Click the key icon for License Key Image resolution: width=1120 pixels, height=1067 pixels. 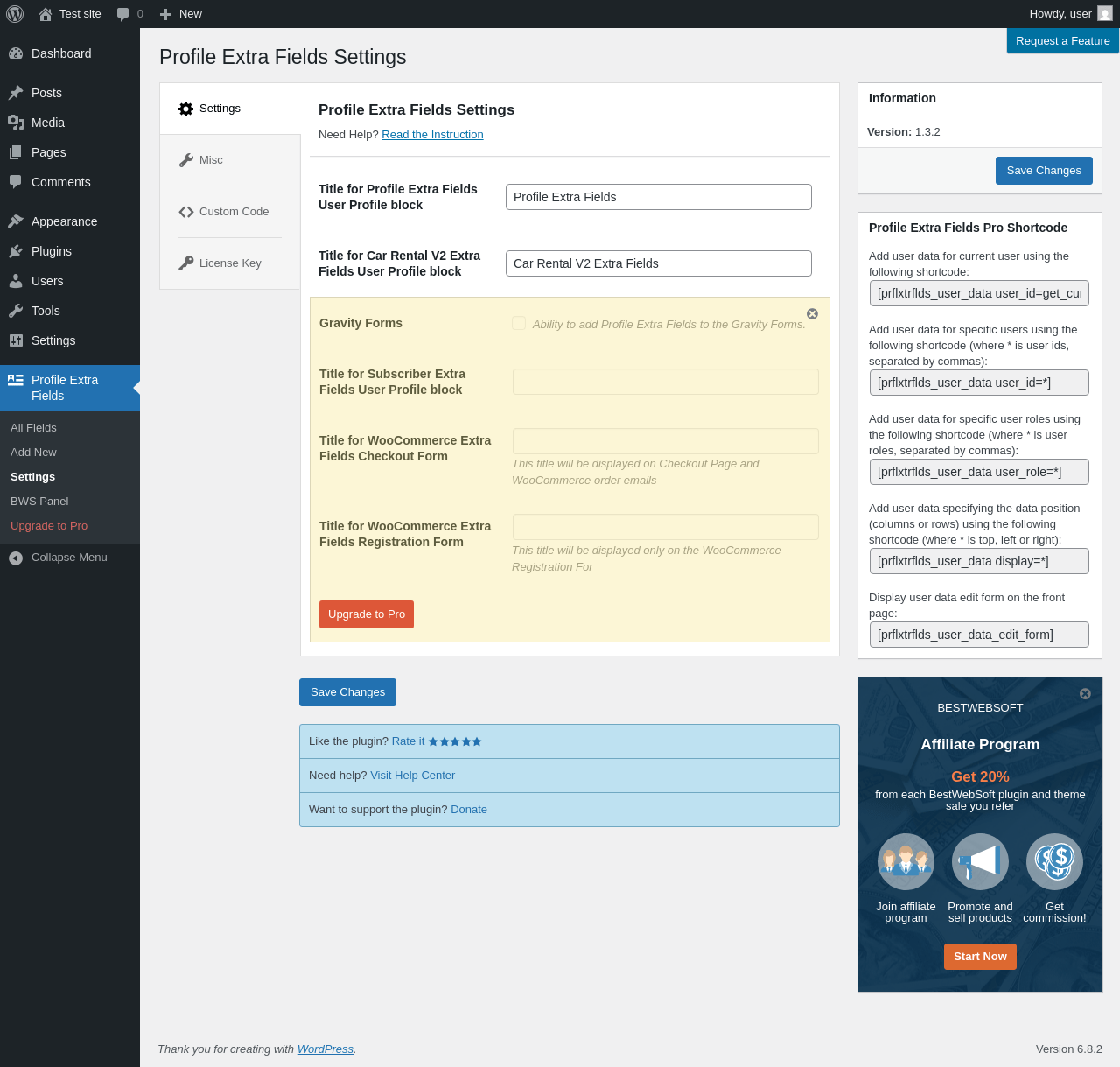coord(185,263)
